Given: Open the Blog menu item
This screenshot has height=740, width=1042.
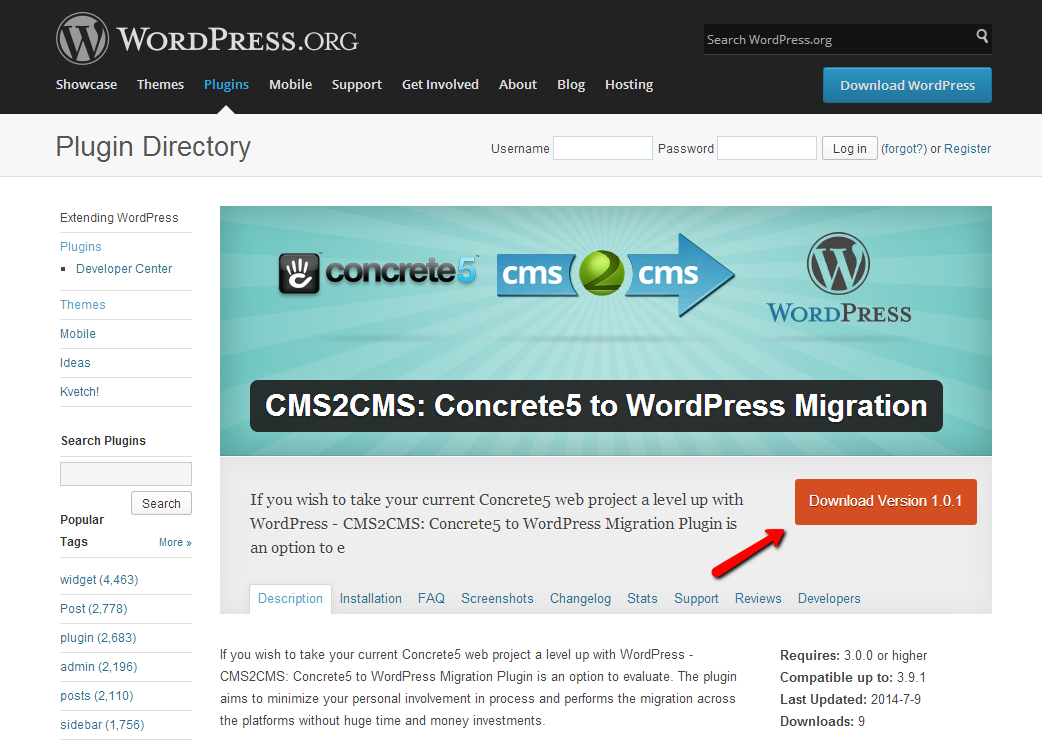Looking at the screenshot, I should (x=571, y=84).
